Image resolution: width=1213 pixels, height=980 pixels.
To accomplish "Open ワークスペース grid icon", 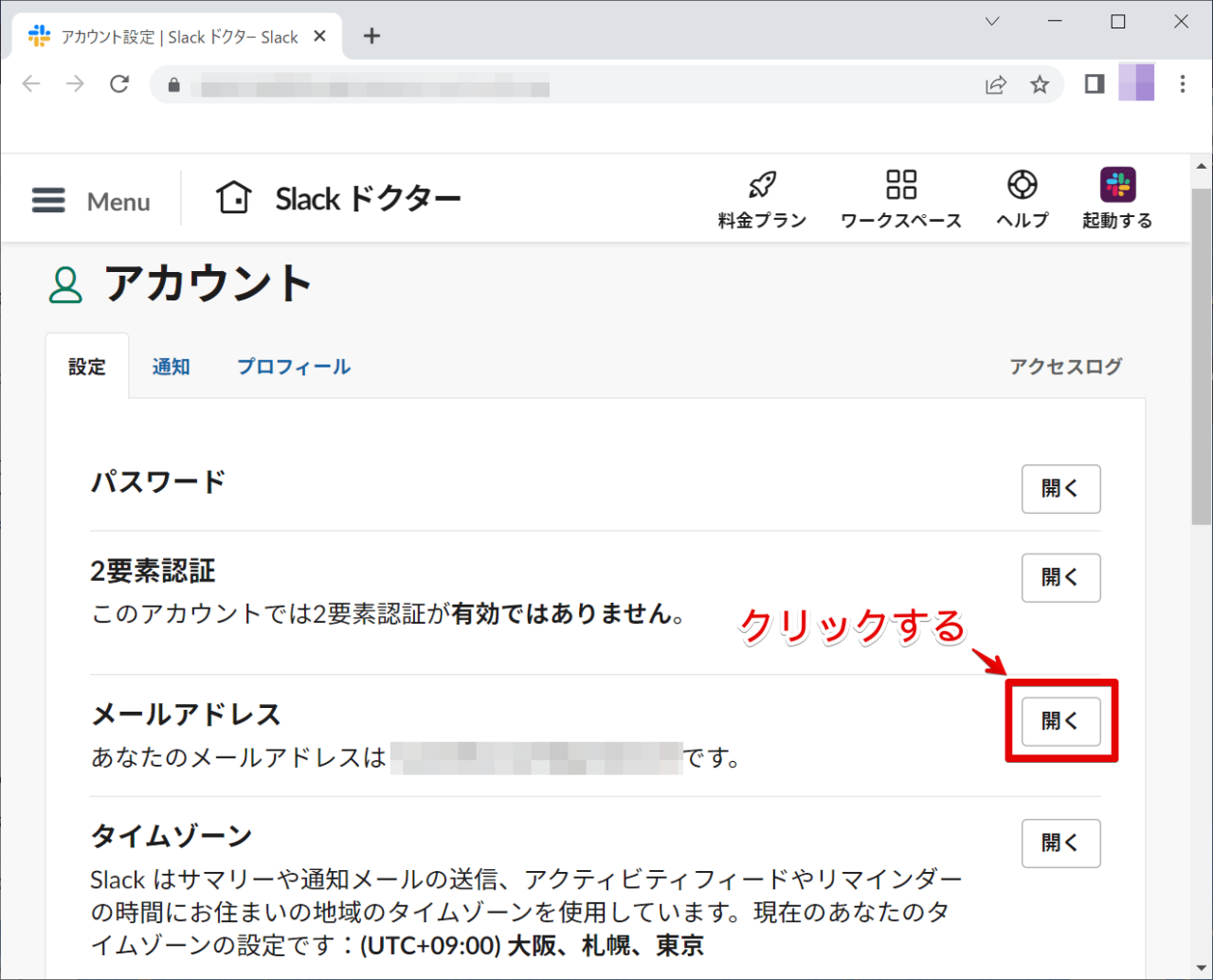I will (901, 184).
